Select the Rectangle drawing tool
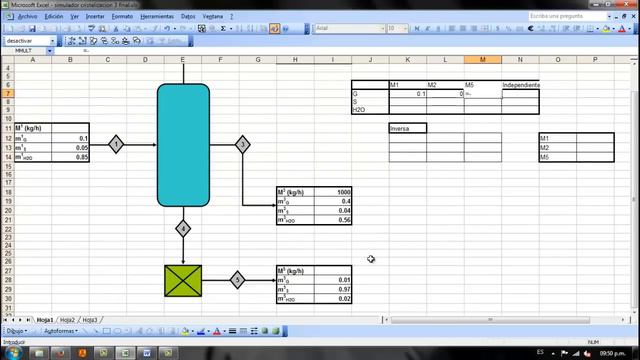 coord(107,331)
